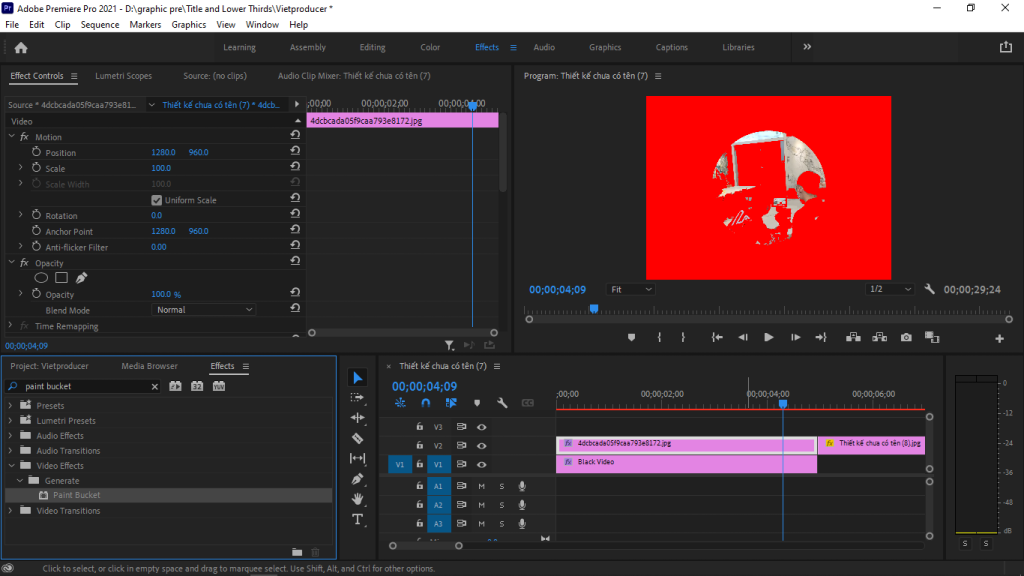Click the Selection tool arrow icon

tap(358, 377)
